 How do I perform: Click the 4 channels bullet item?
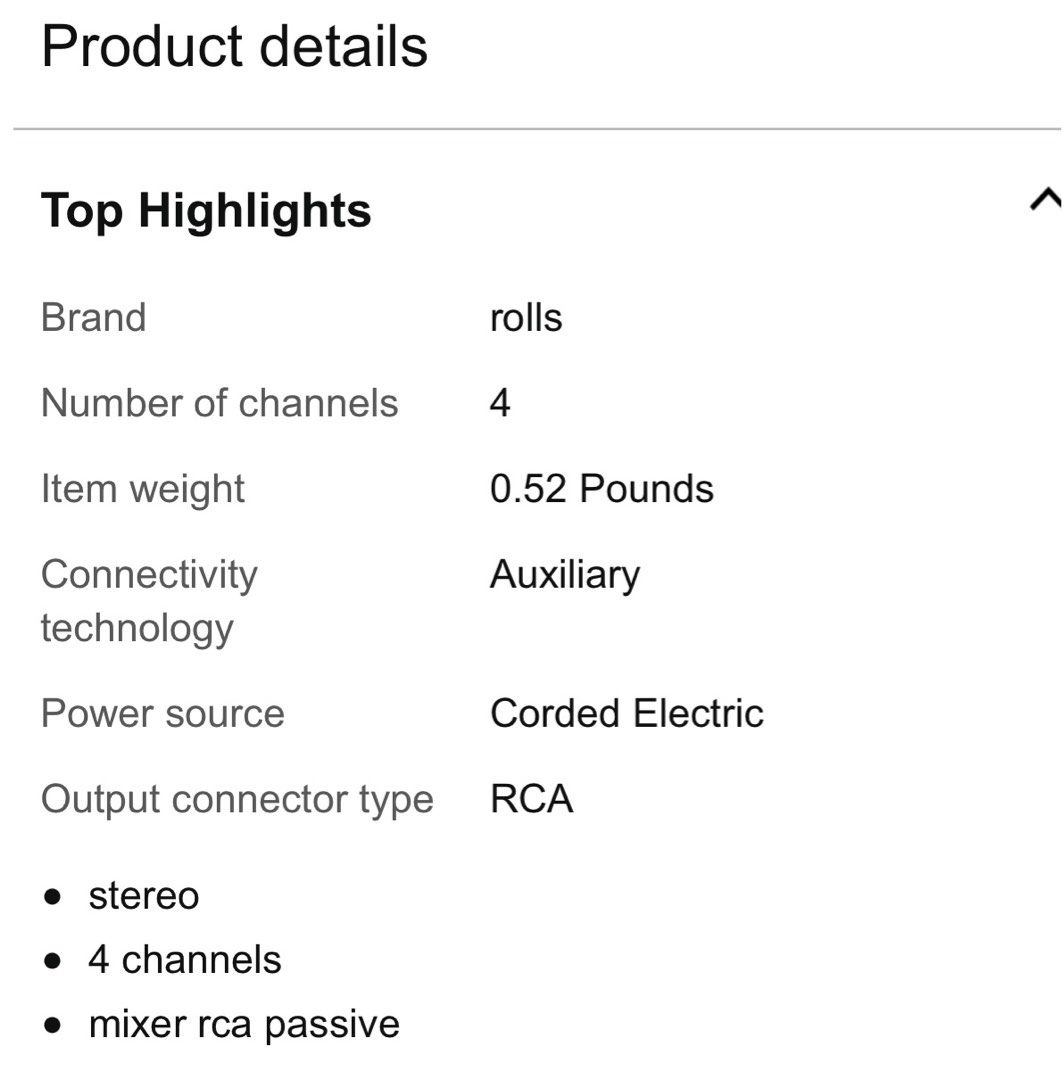[184, 960]
